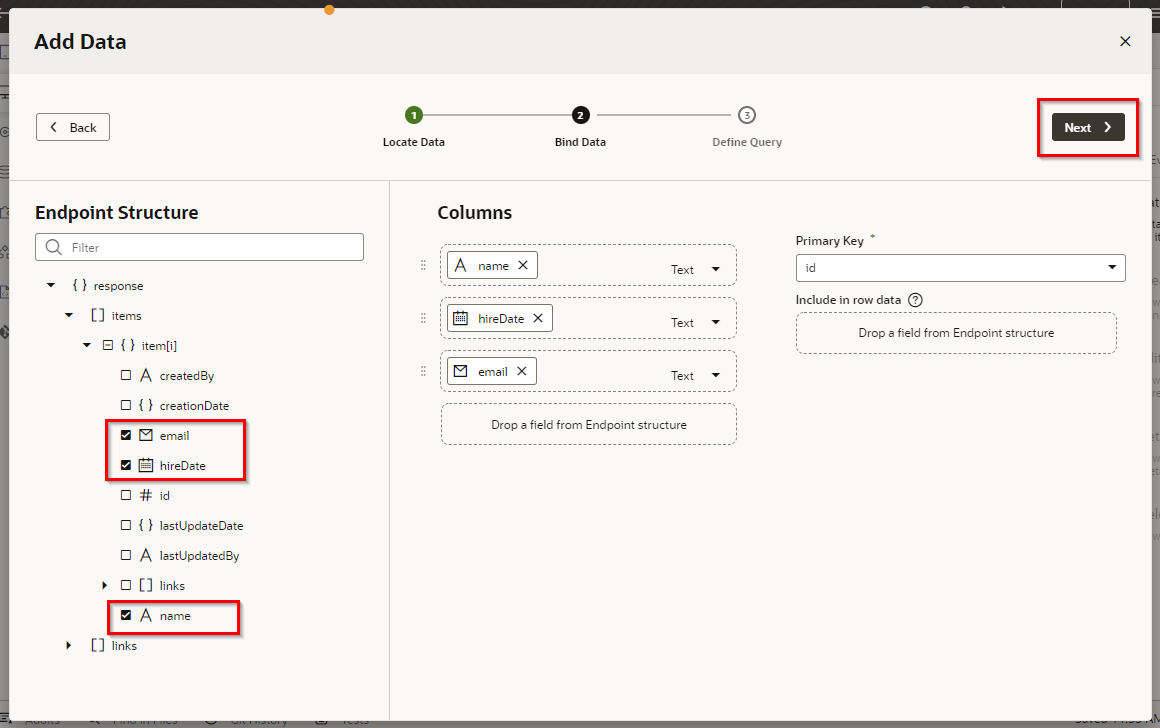Click the calendar icon in the hireDate column chip
Screen dimensions: 1160x728
pos(460,319)
